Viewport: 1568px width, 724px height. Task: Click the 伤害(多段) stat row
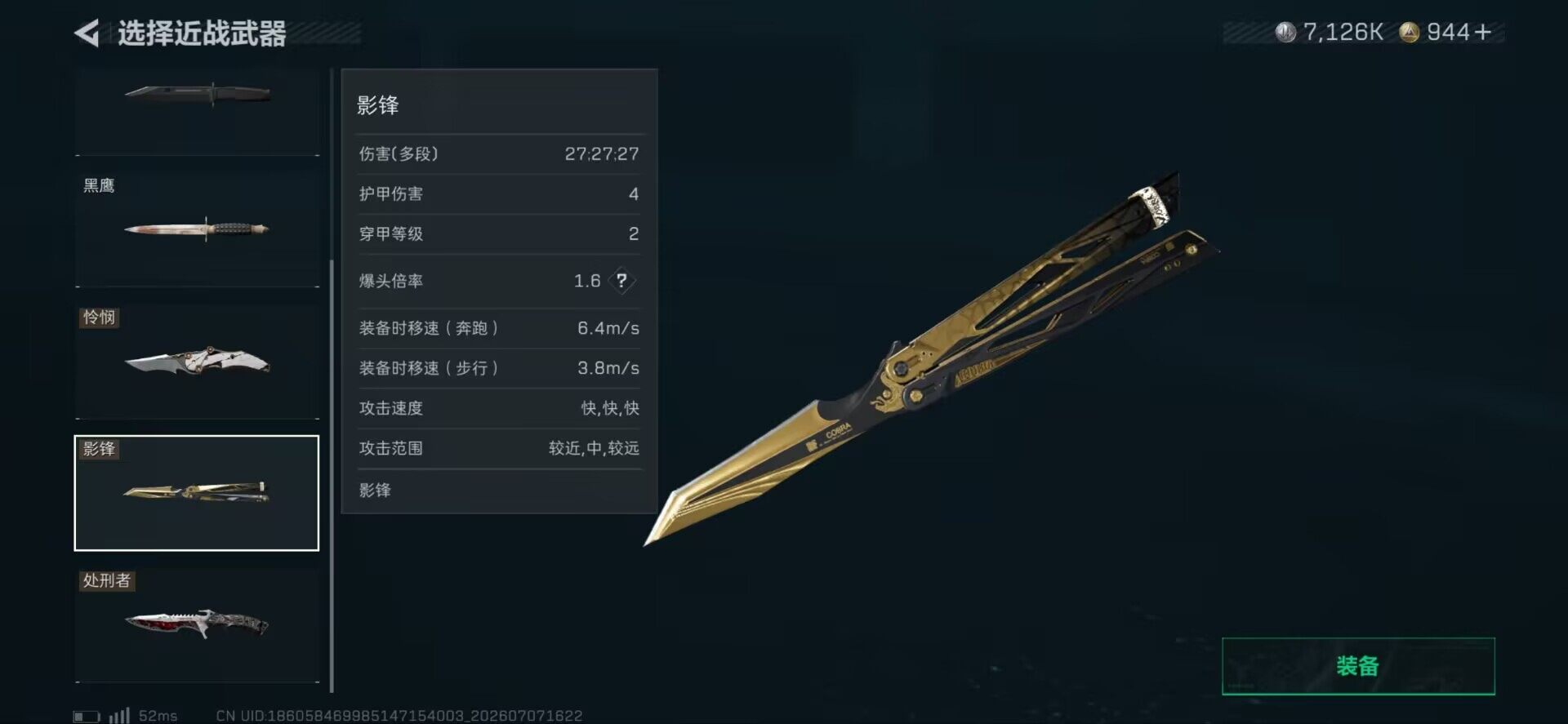coord(499,153)
